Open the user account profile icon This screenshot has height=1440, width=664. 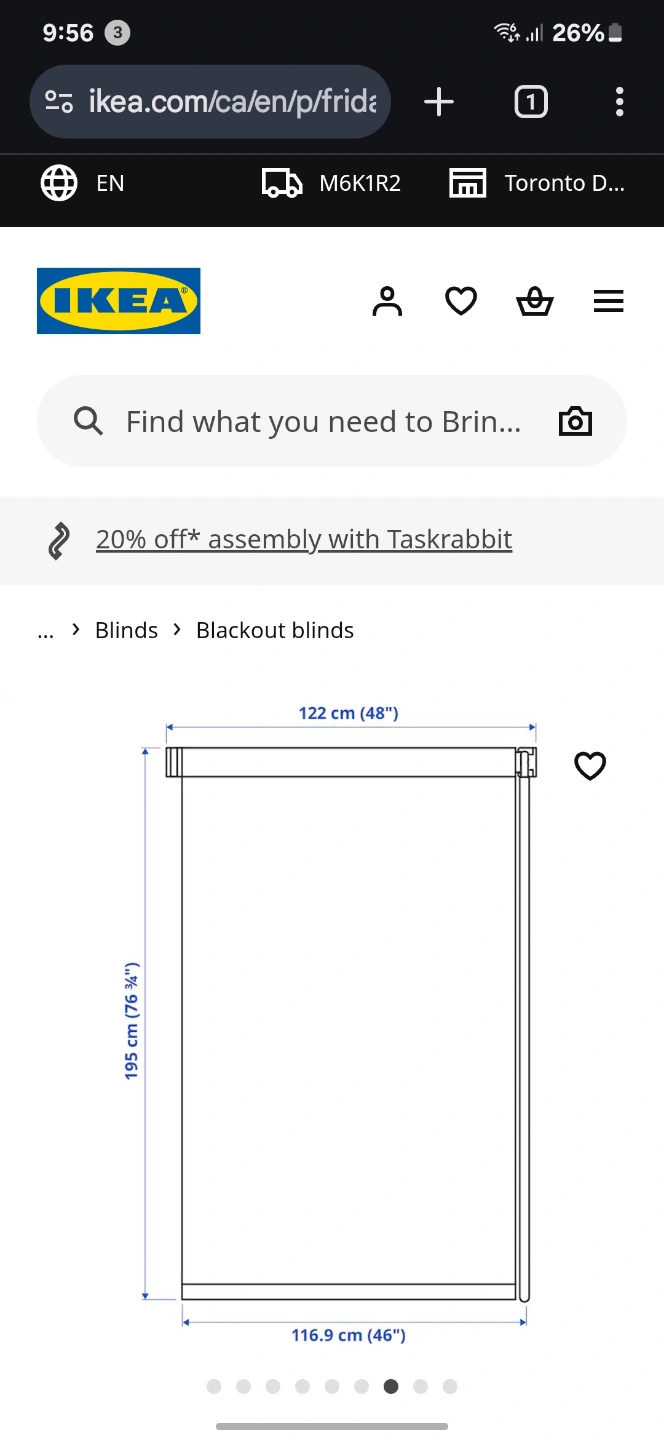pyautogui.click(x=387, y=301)
